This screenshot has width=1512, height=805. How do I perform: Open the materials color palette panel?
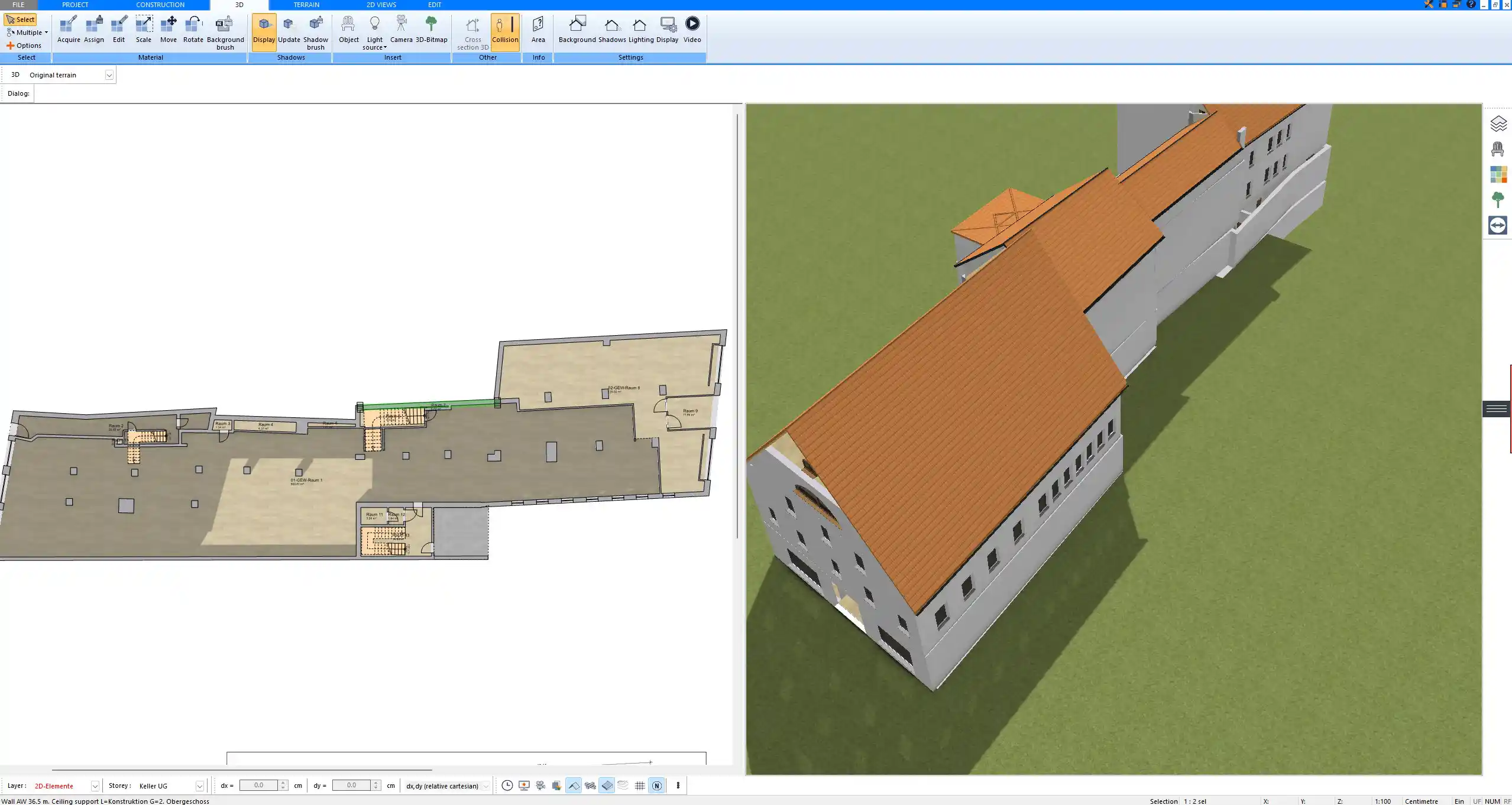(1498, 174)
